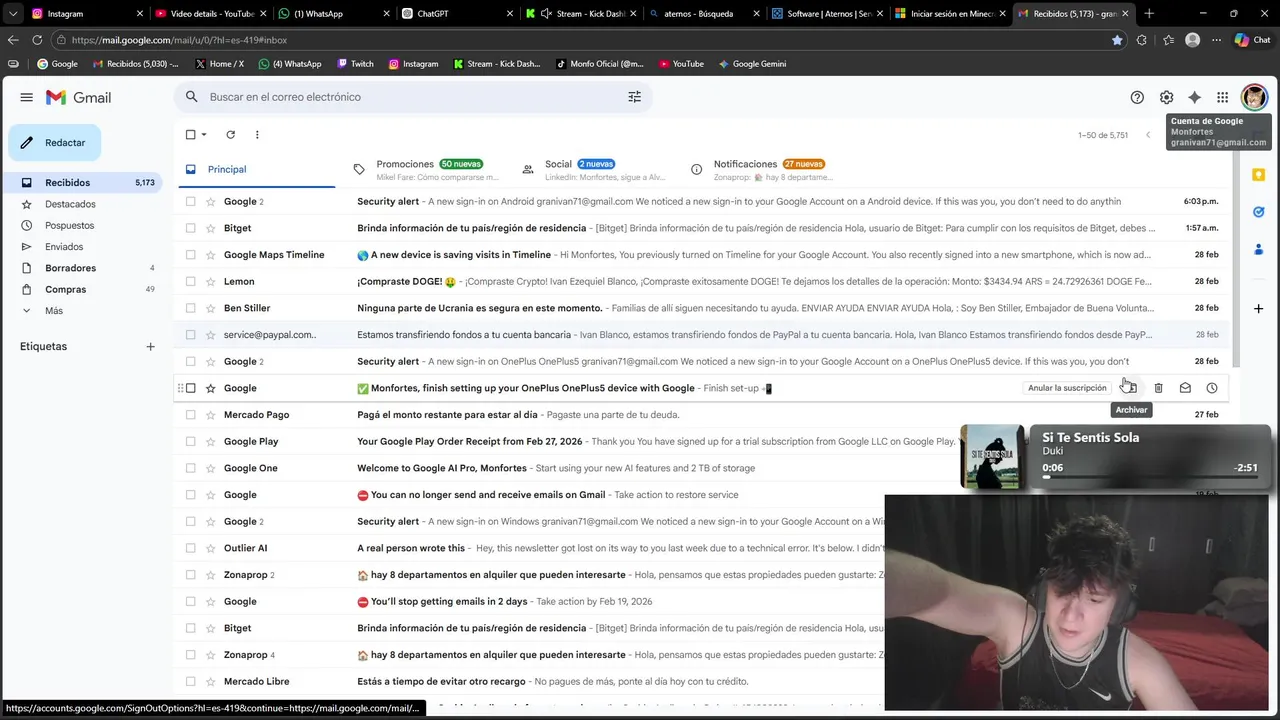Click the Si Te Sentis Sola album thumbnail

pos(993,457)
